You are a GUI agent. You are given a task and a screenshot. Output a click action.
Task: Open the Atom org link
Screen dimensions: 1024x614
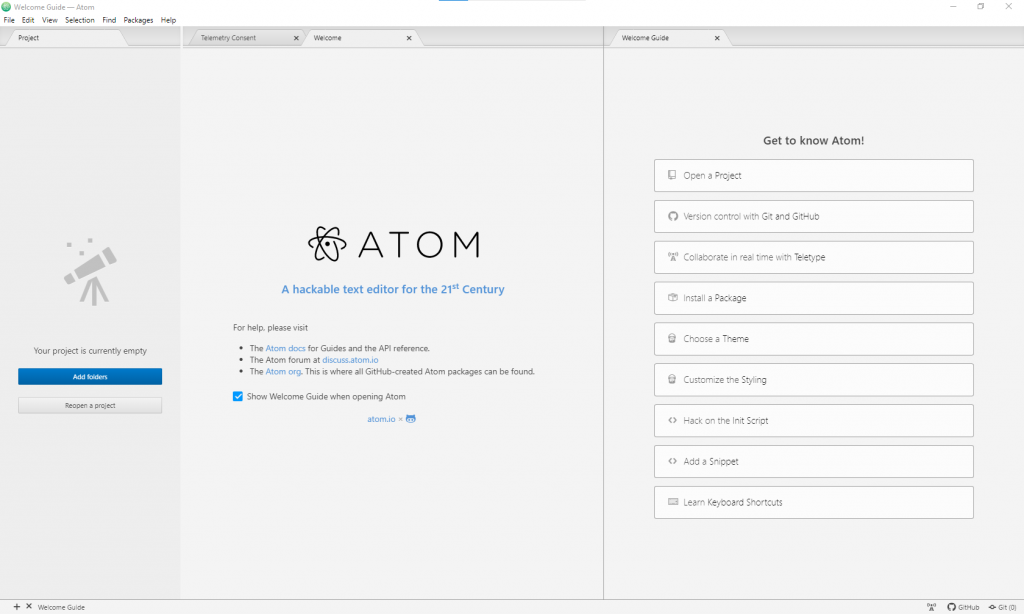[x=283, y=372]
